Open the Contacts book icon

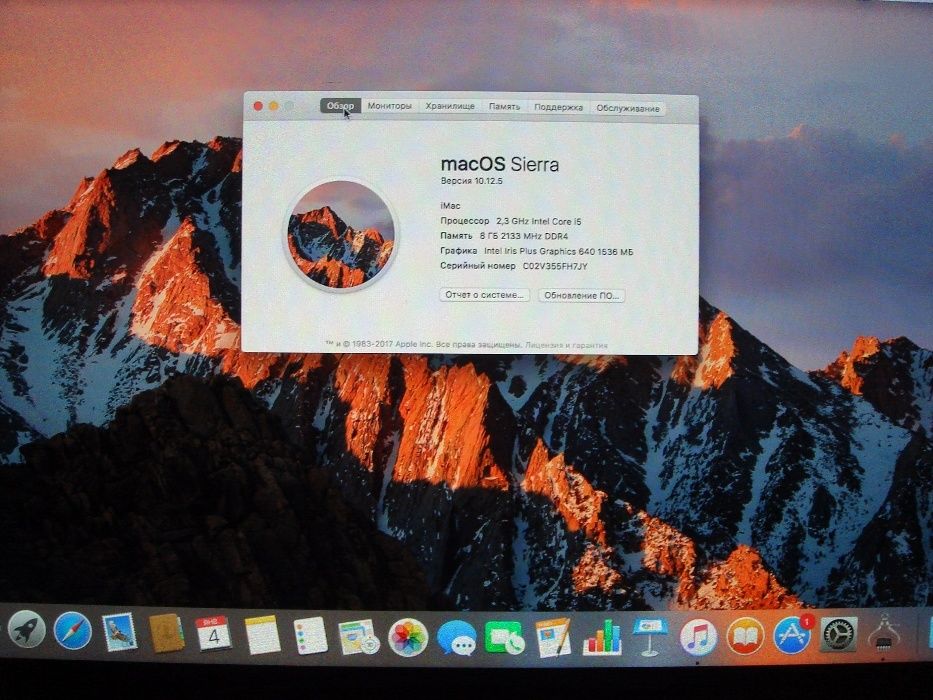(x=167, y=633)
